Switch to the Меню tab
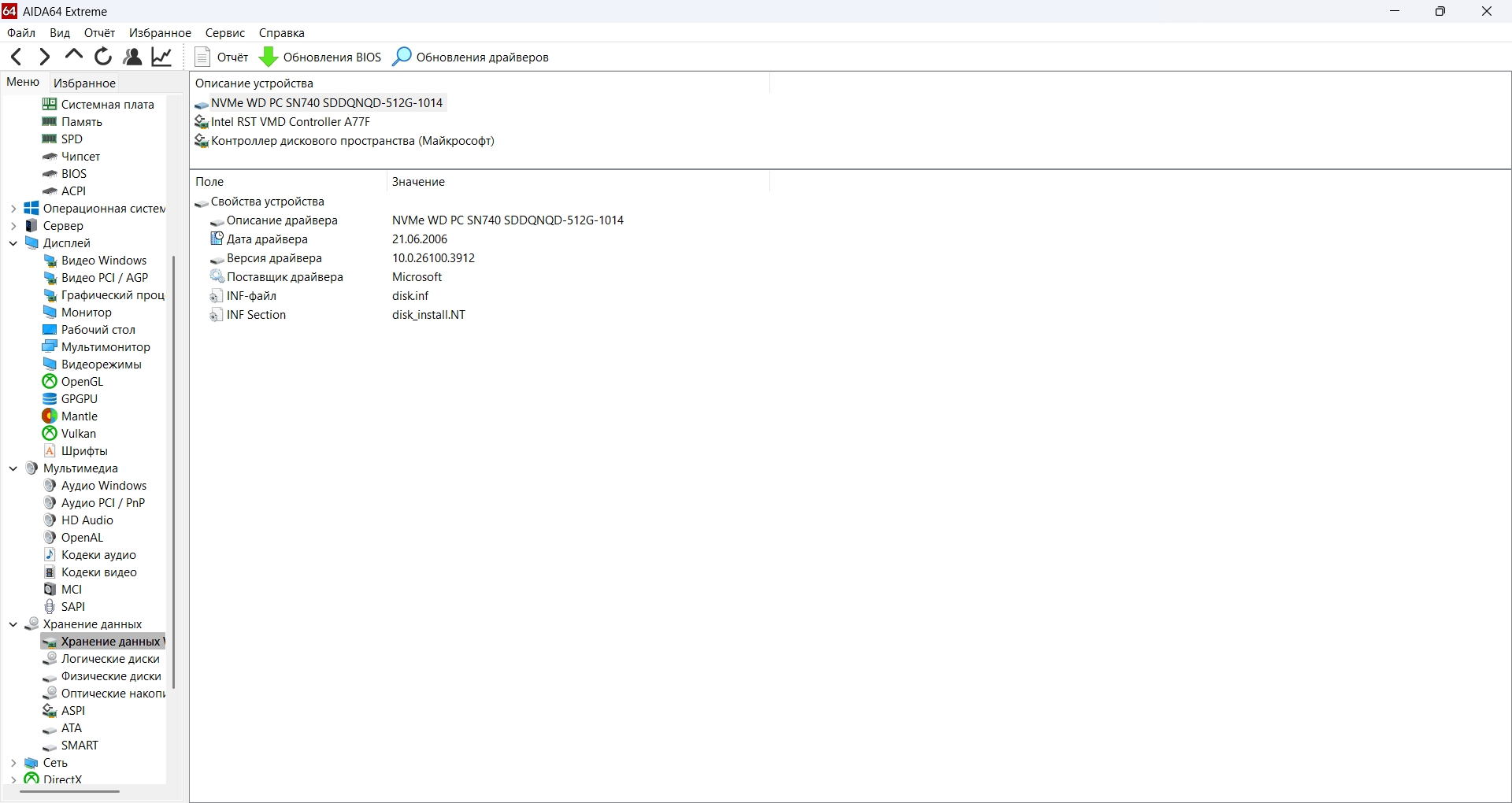The width and height of the screenshot is (1512, 803). (x=23, y=82)
